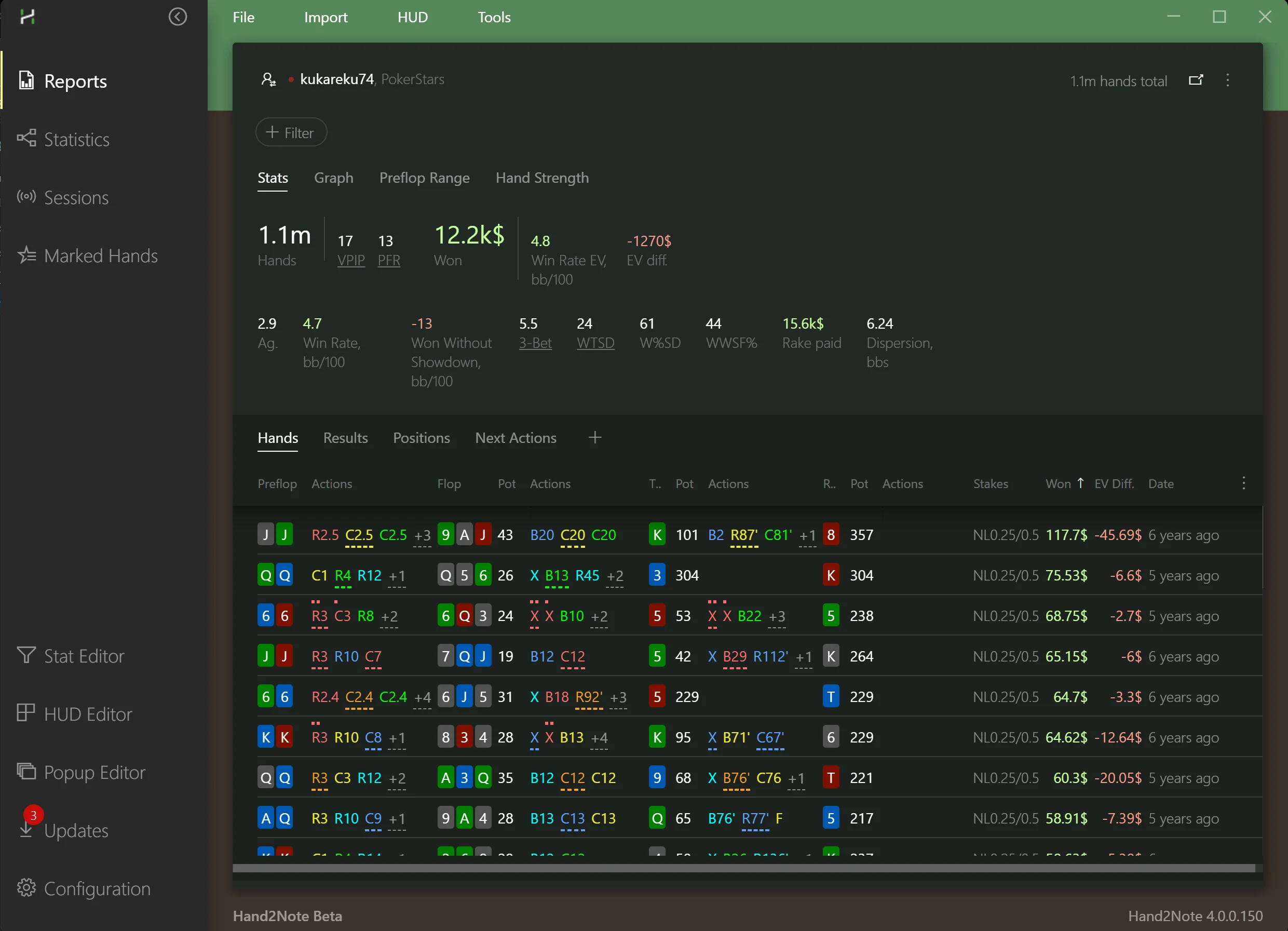Open the Statistics section in the sidebar
Image resolution: width=1288 pixels, height=931 pixels.
(76, 139)
